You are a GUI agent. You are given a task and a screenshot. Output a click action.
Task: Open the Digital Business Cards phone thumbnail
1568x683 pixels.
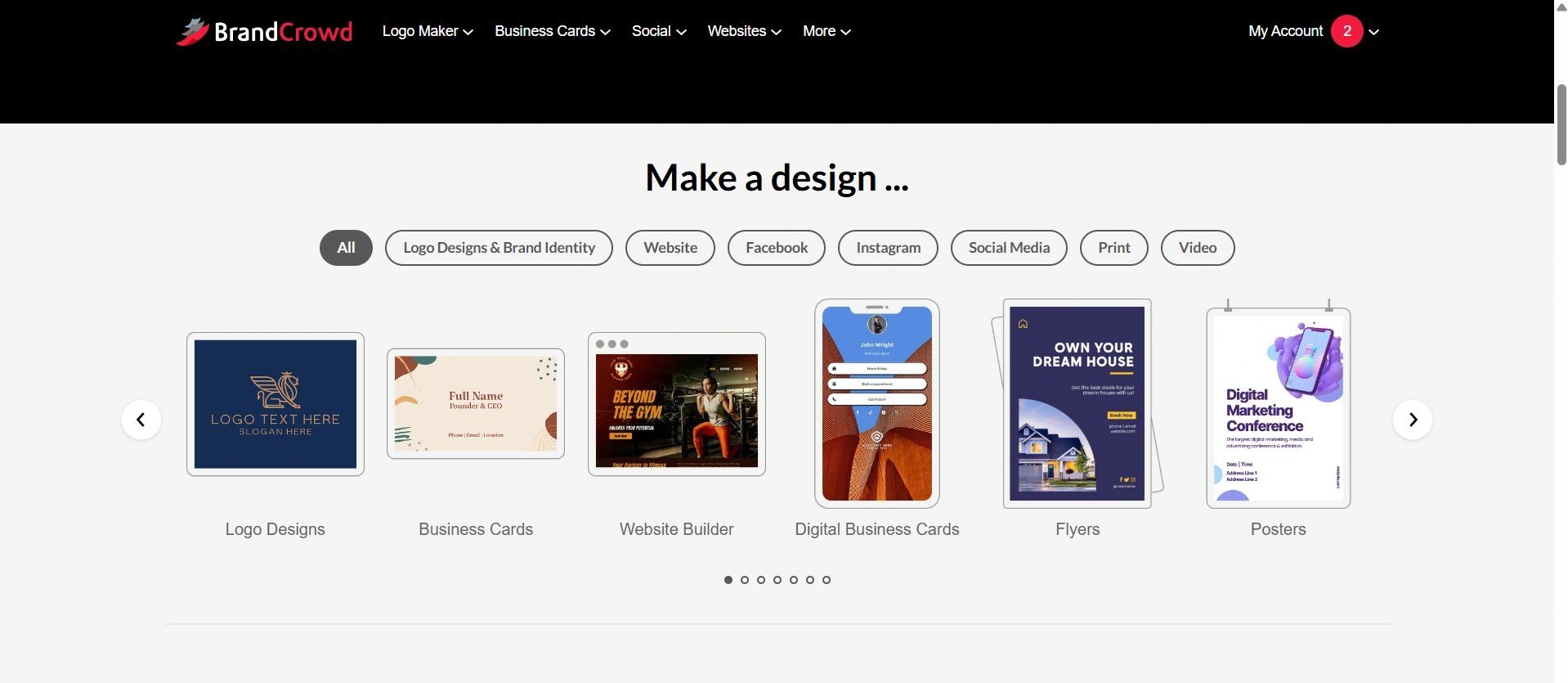[877, 403]
